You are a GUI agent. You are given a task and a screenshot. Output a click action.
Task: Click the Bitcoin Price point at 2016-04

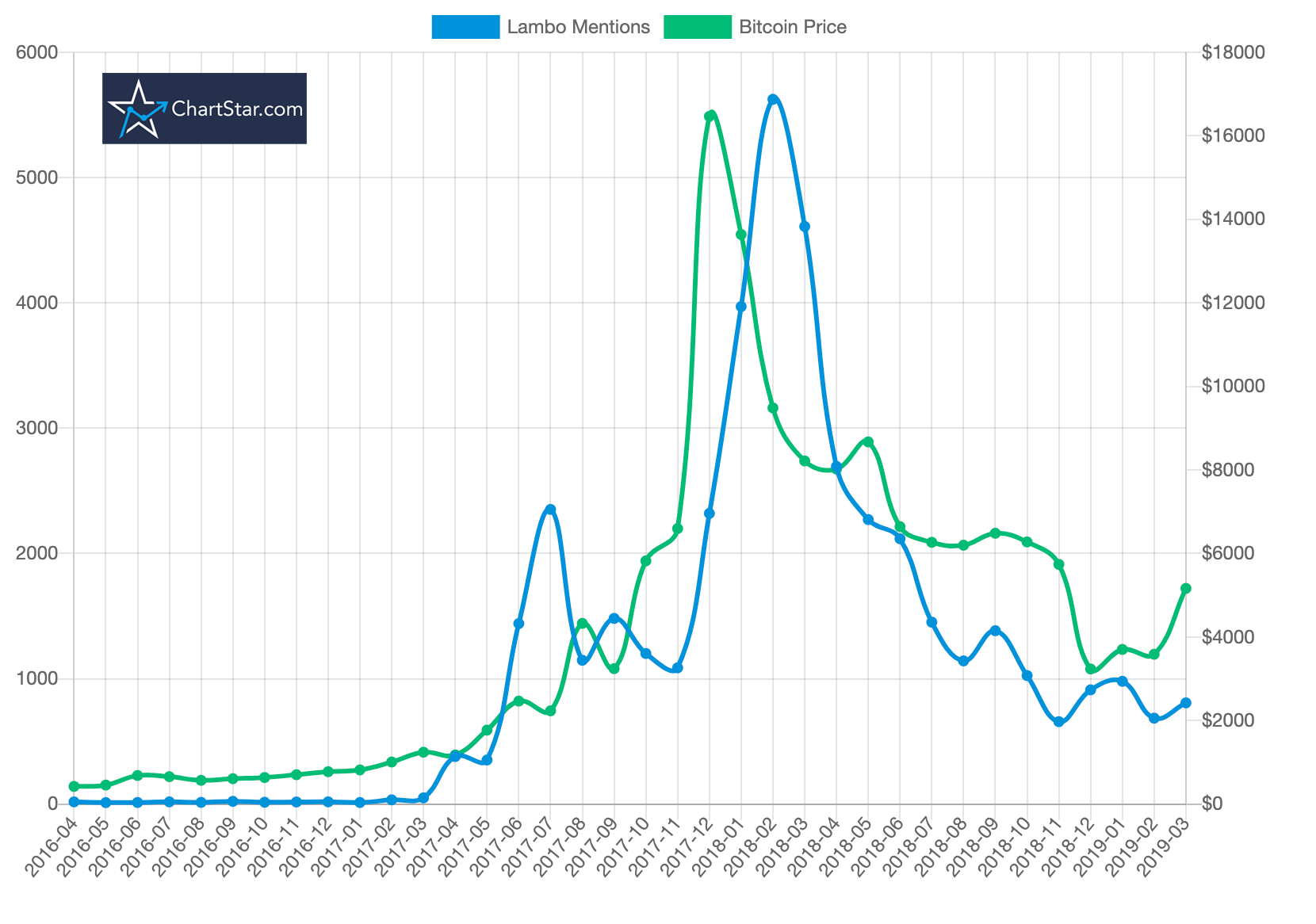point(74,786)
